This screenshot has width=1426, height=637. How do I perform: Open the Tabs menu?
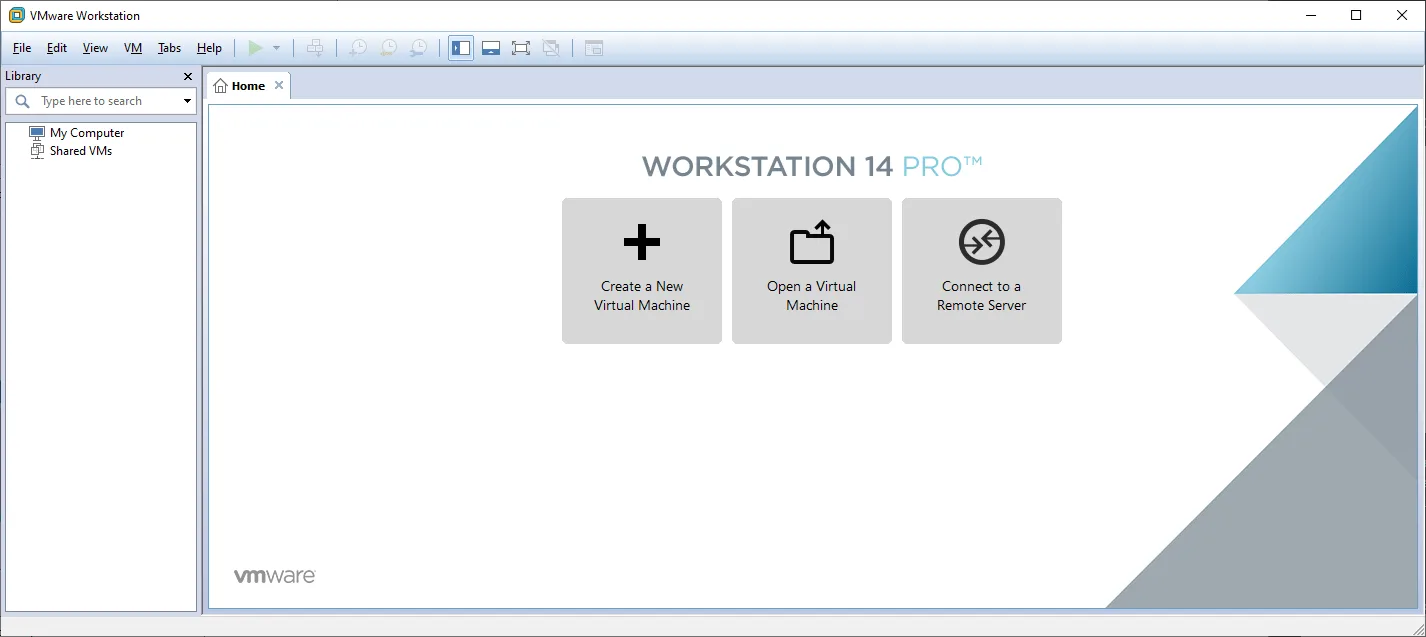[169, 48]
